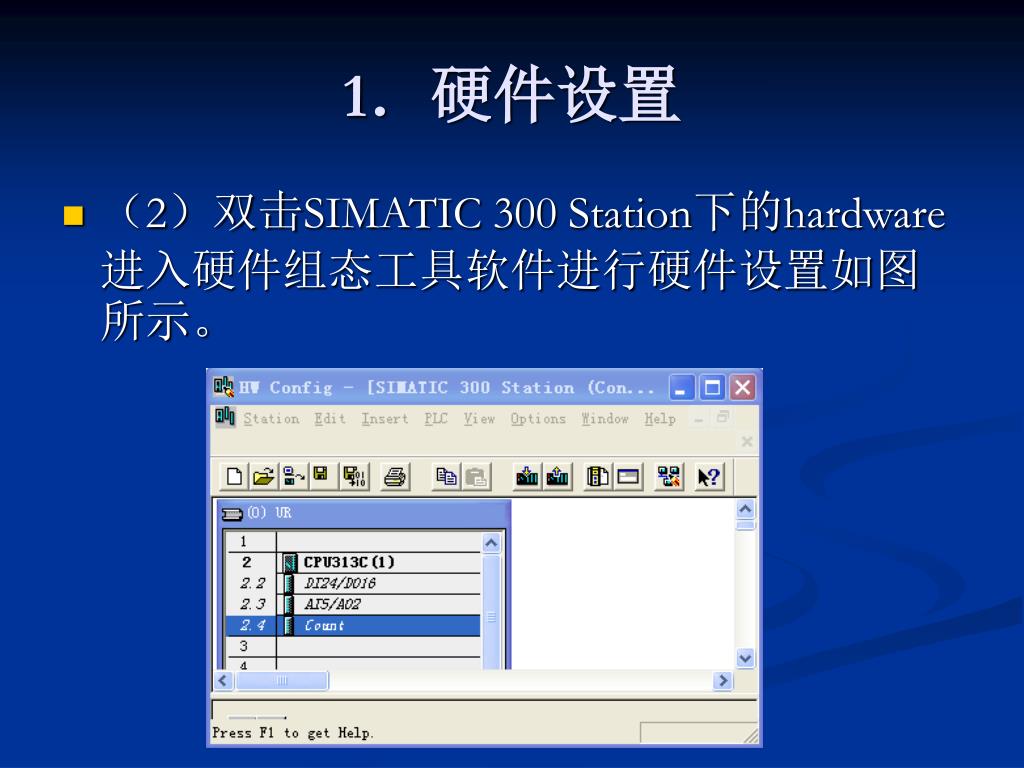
Task: Open the Edit menu
Action: point(330,419)
